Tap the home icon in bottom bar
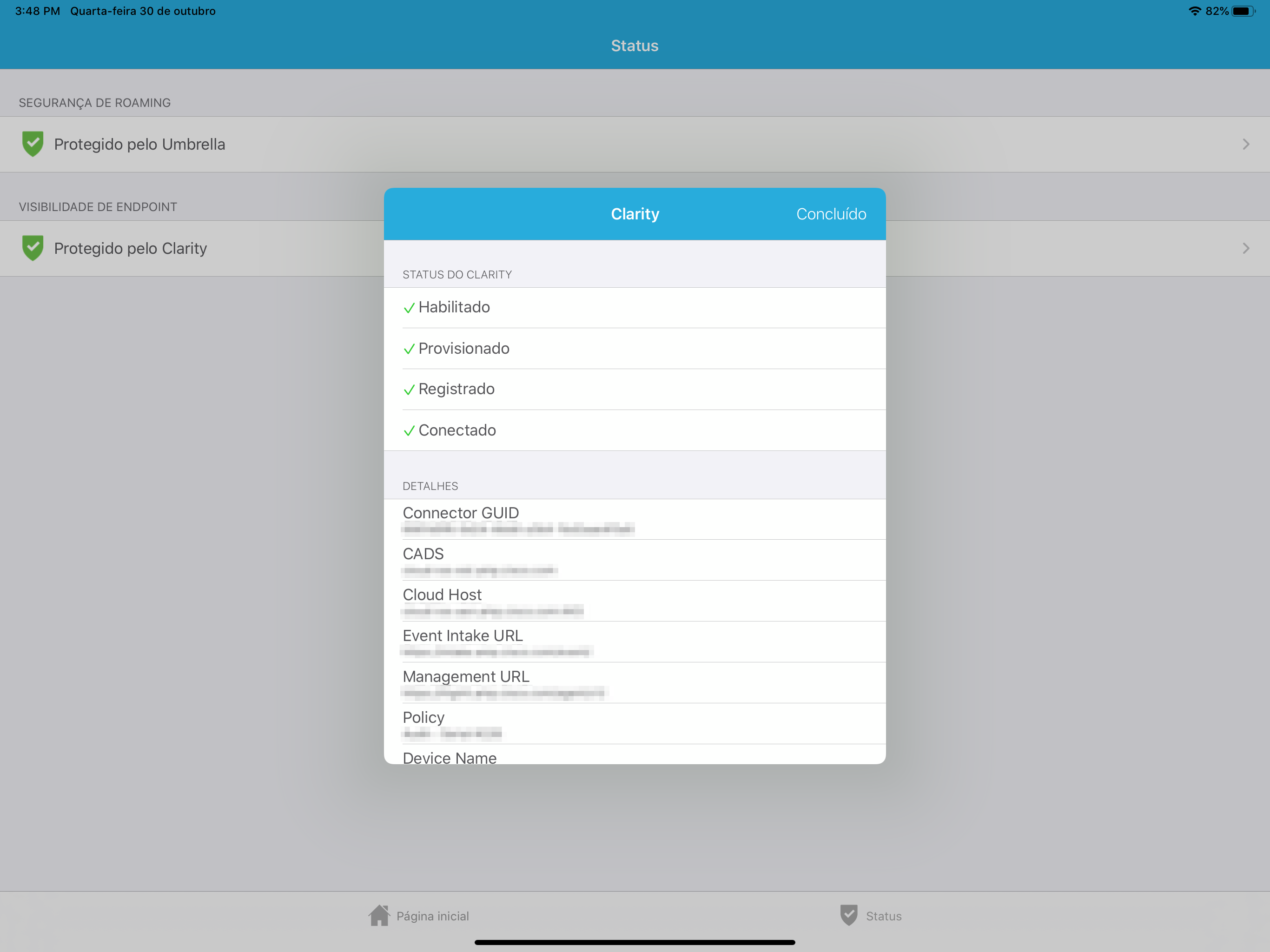The width and height of the screenshot is (1270, 952). tap(379, 915)
